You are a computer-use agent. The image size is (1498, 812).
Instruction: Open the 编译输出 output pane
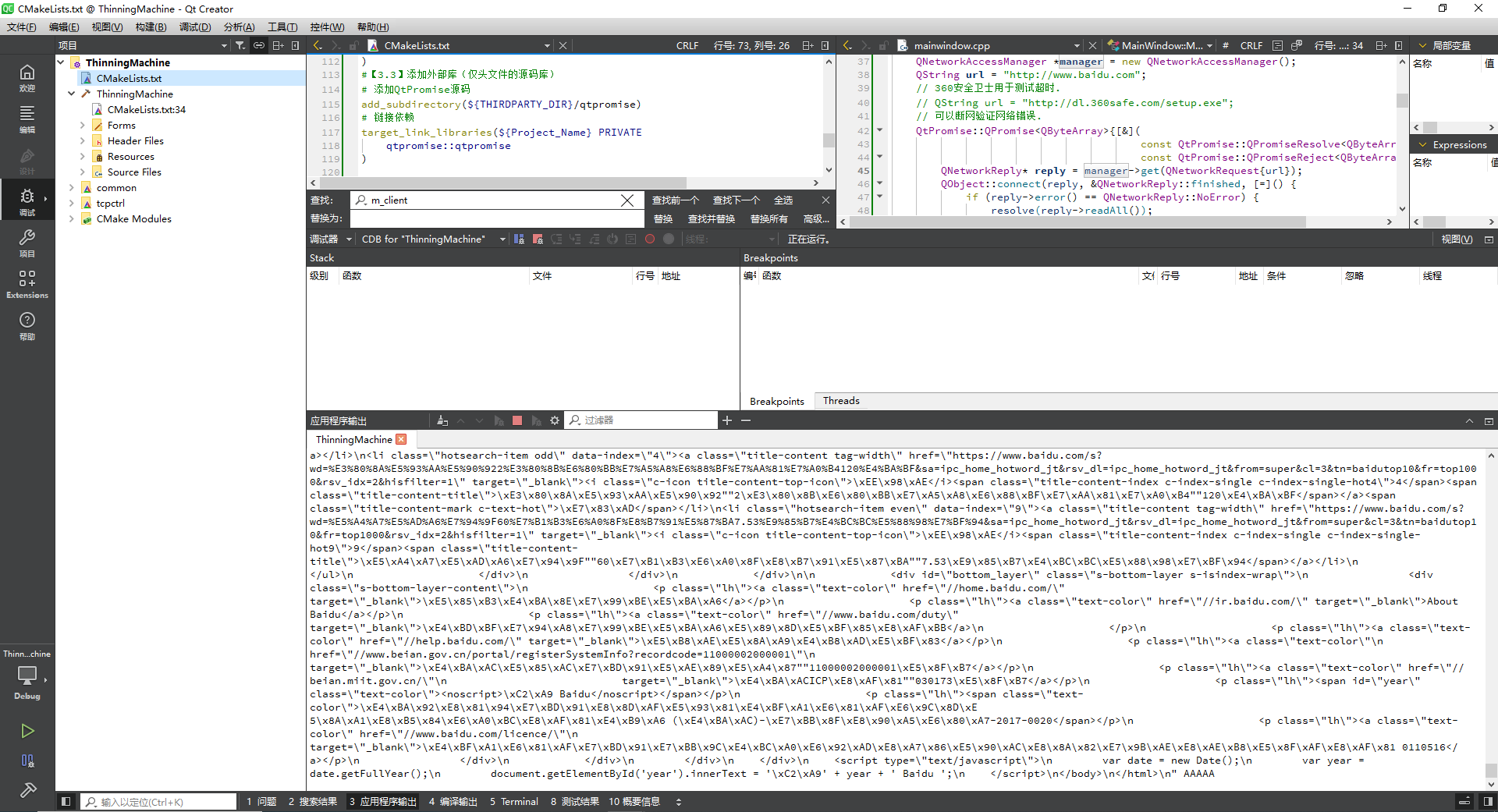pyautogui.click(x=453, y=801)
